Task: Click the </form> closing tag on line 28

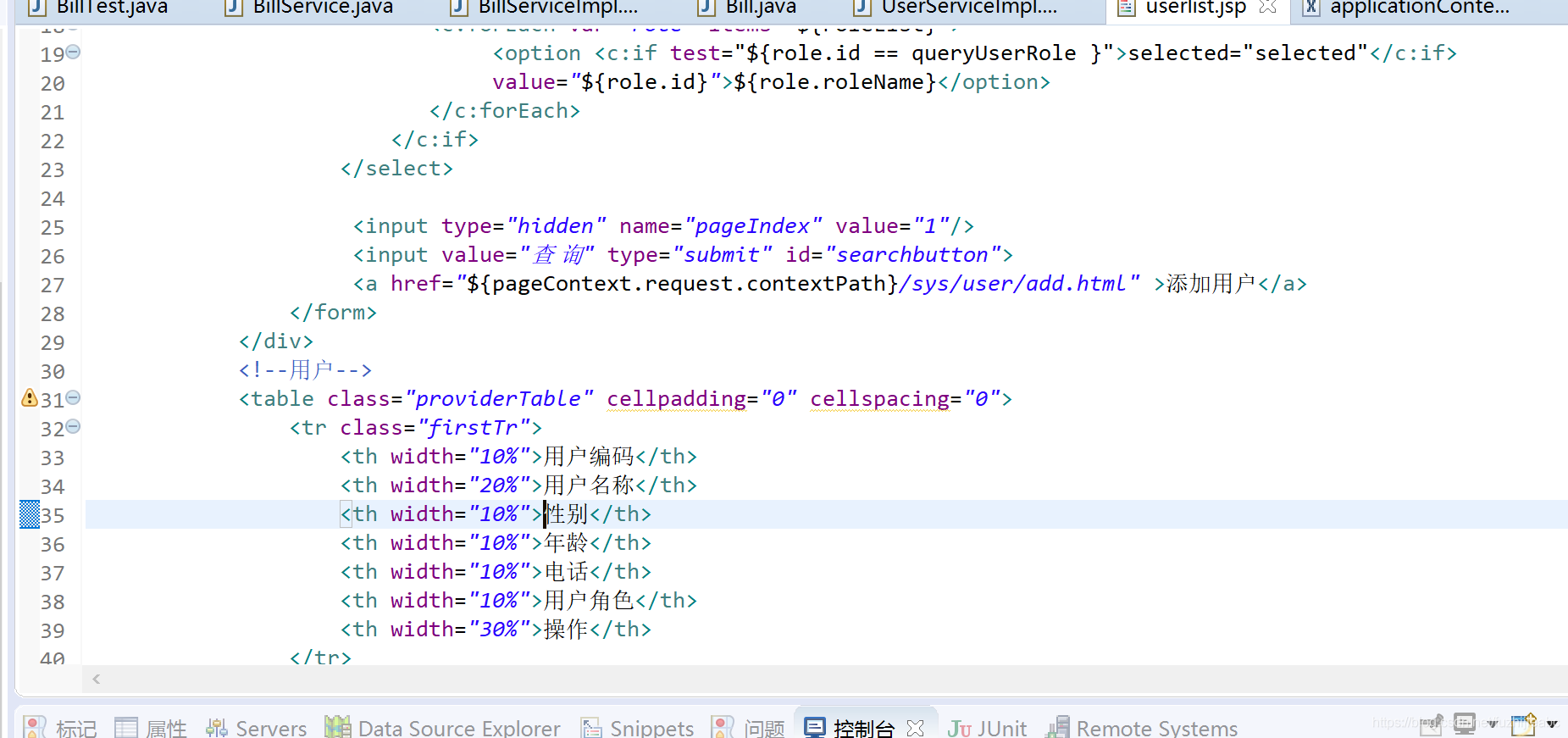Action: pos(333,313)
